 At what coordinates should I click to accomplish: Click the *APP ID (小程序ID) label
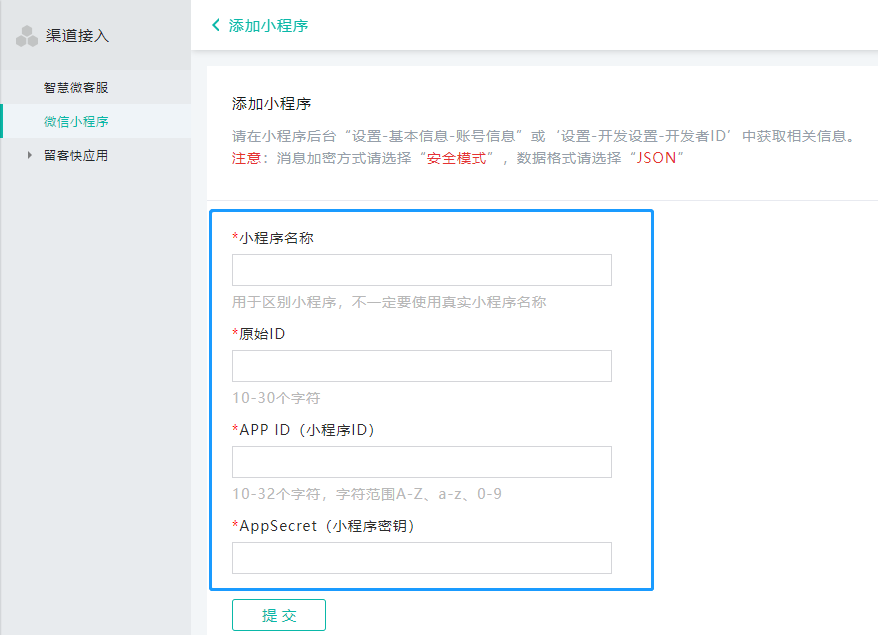303,430
